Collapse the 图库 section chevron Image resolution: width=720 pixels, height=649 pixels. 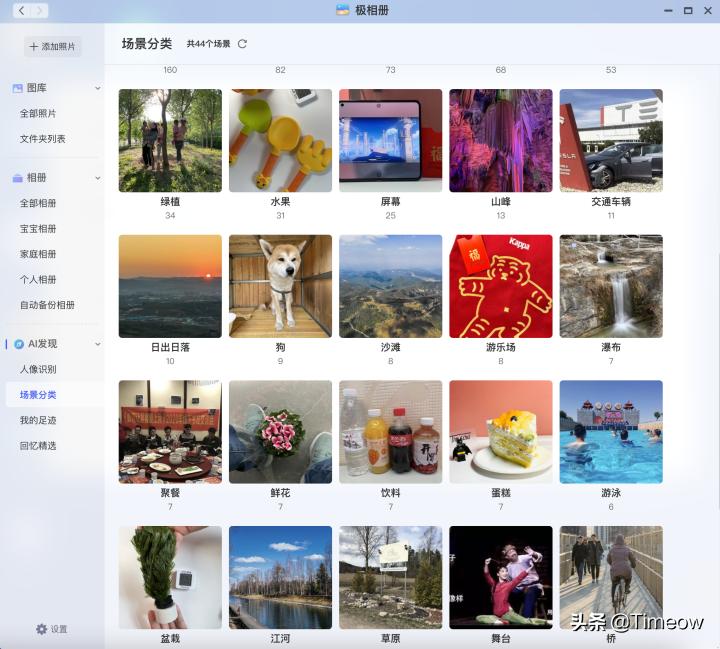tap(98, 88)
